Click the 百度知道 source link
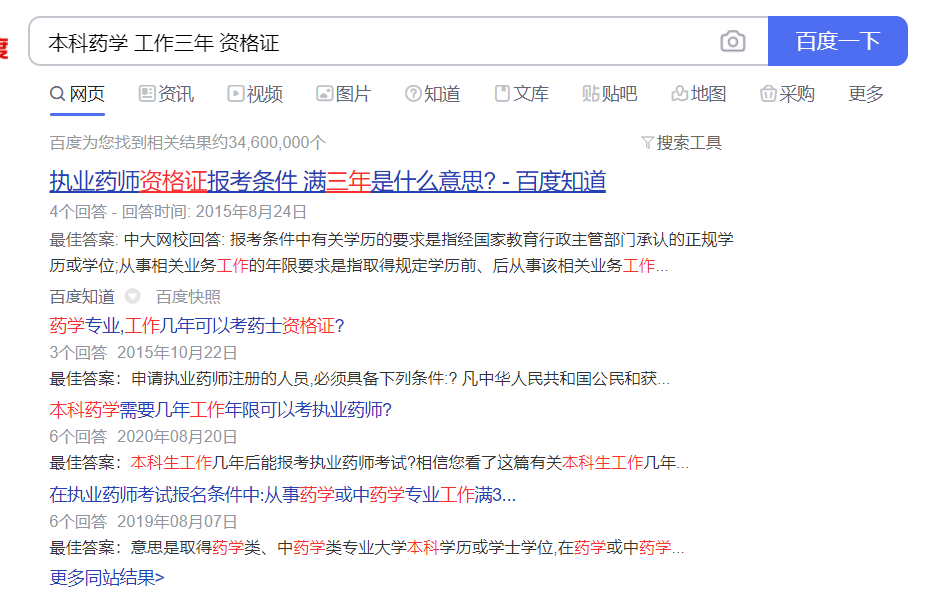This screenshot has height=603, width=928. [82, 296]
